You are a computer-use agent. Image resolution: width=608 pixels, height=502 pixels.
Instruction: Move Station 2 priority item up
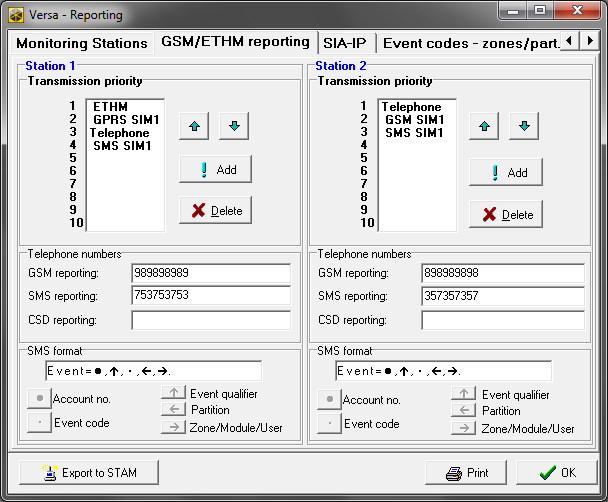click(484, 126)
